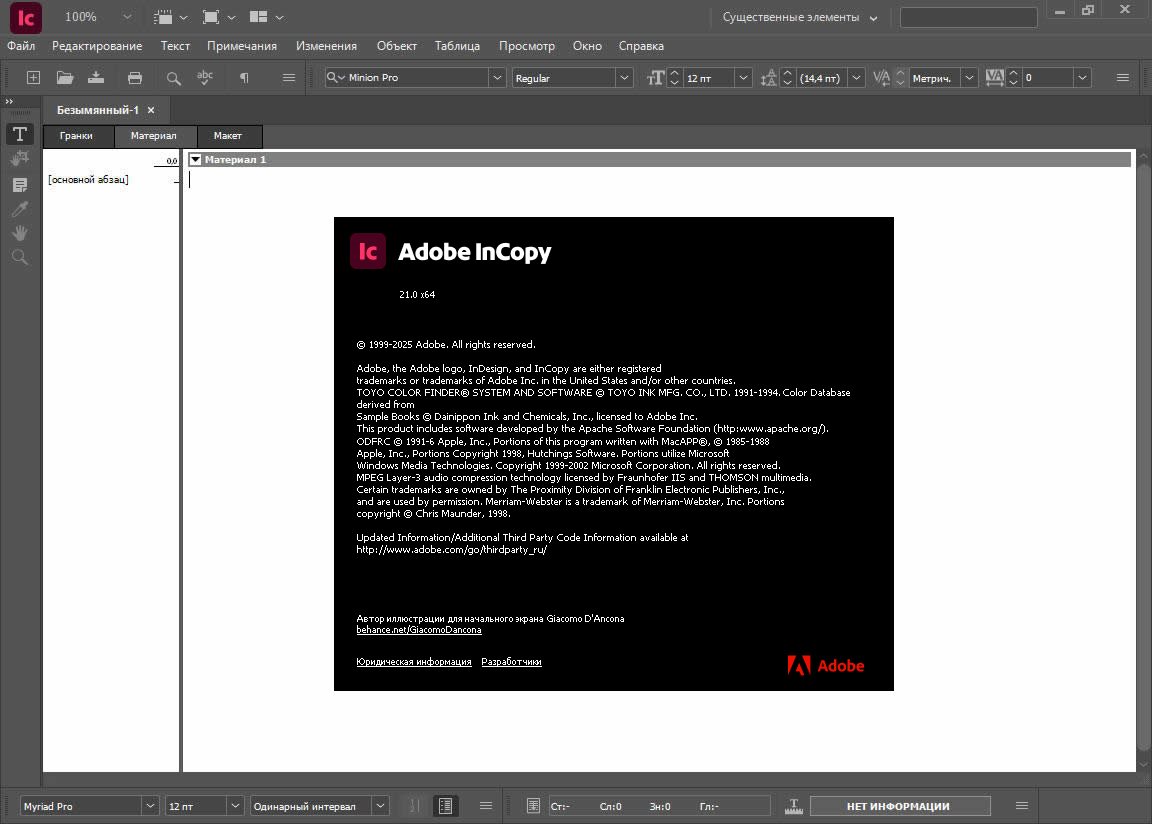Increase font size with the up stepper arrow

(674, 73)
